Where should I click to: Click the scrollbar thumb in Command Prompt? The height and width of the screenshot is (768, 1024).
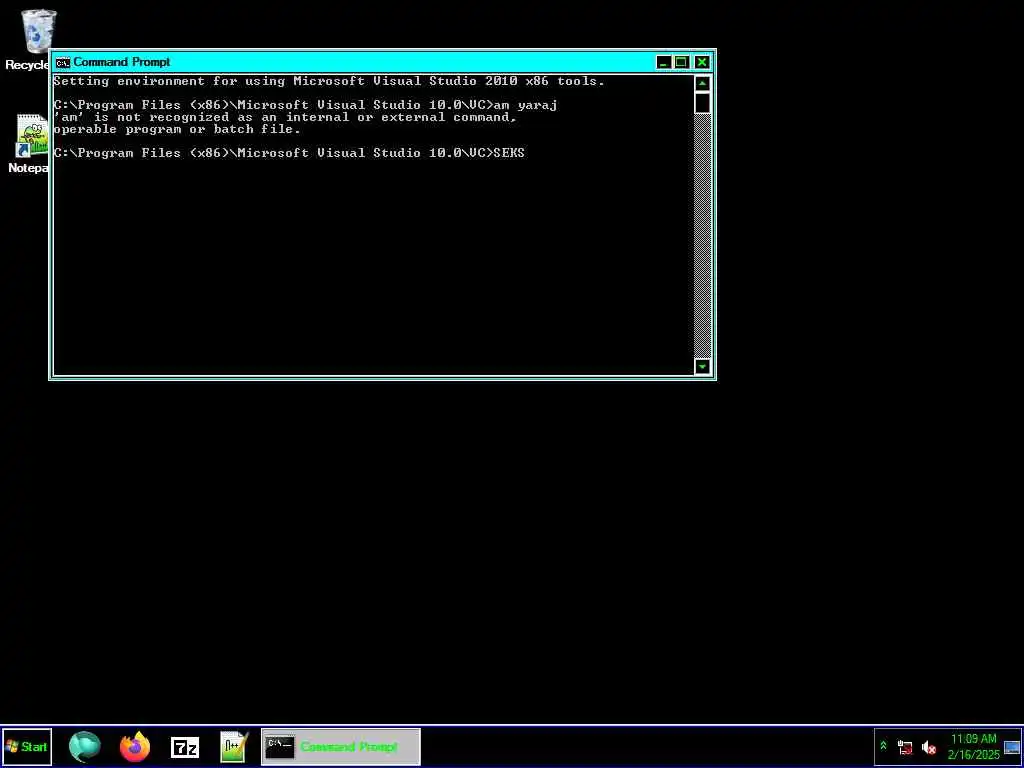[x=702, y=103]
